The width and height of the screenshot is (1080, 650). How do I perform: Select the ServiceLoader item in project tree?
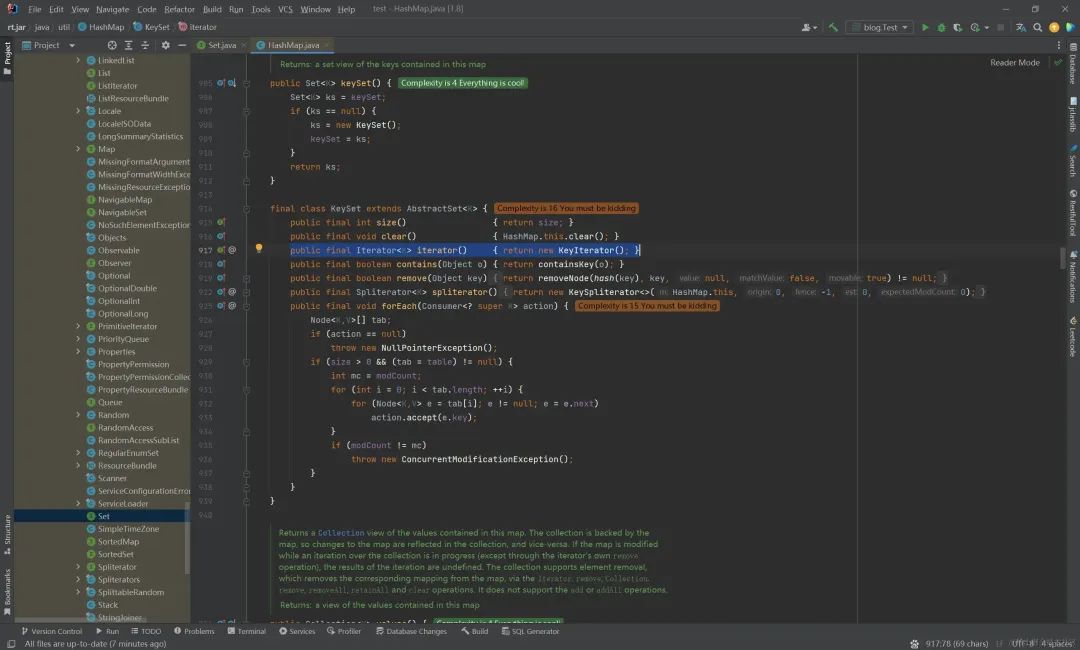[x=122, y=503]
